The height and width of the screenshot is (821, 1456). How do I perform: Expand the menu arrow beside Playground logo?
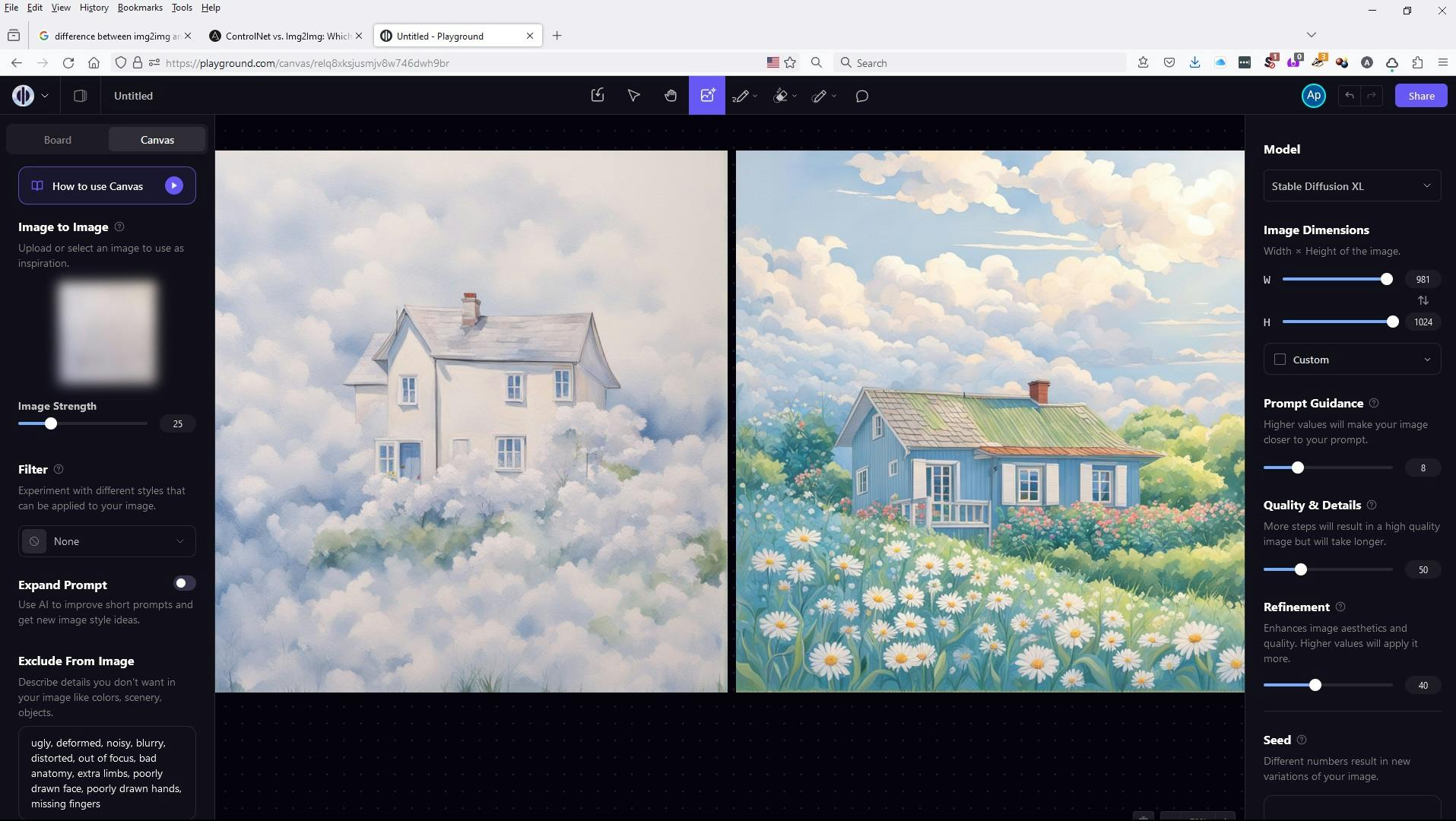45,96
